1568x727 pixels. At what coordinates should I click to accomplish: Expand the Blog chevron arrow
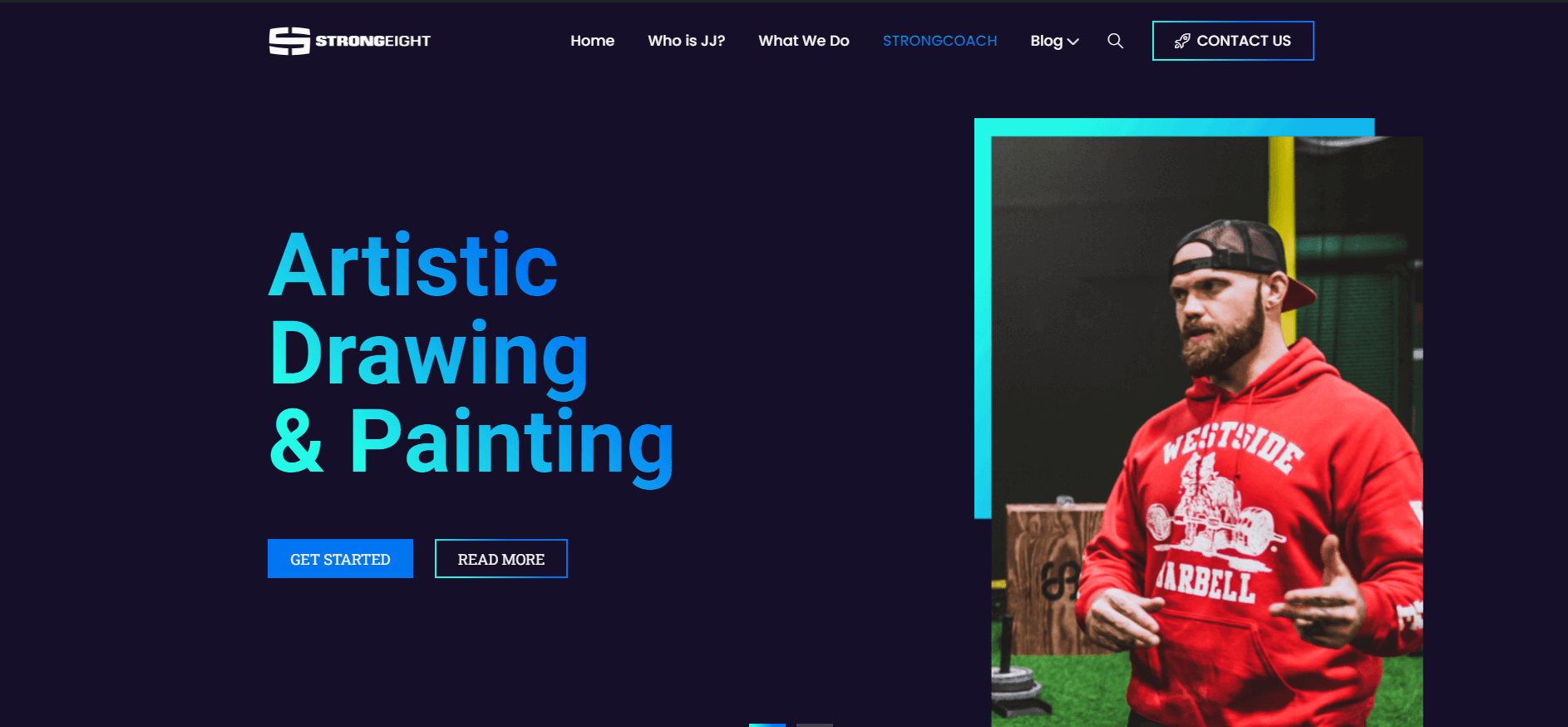[x=1072, y=42]
